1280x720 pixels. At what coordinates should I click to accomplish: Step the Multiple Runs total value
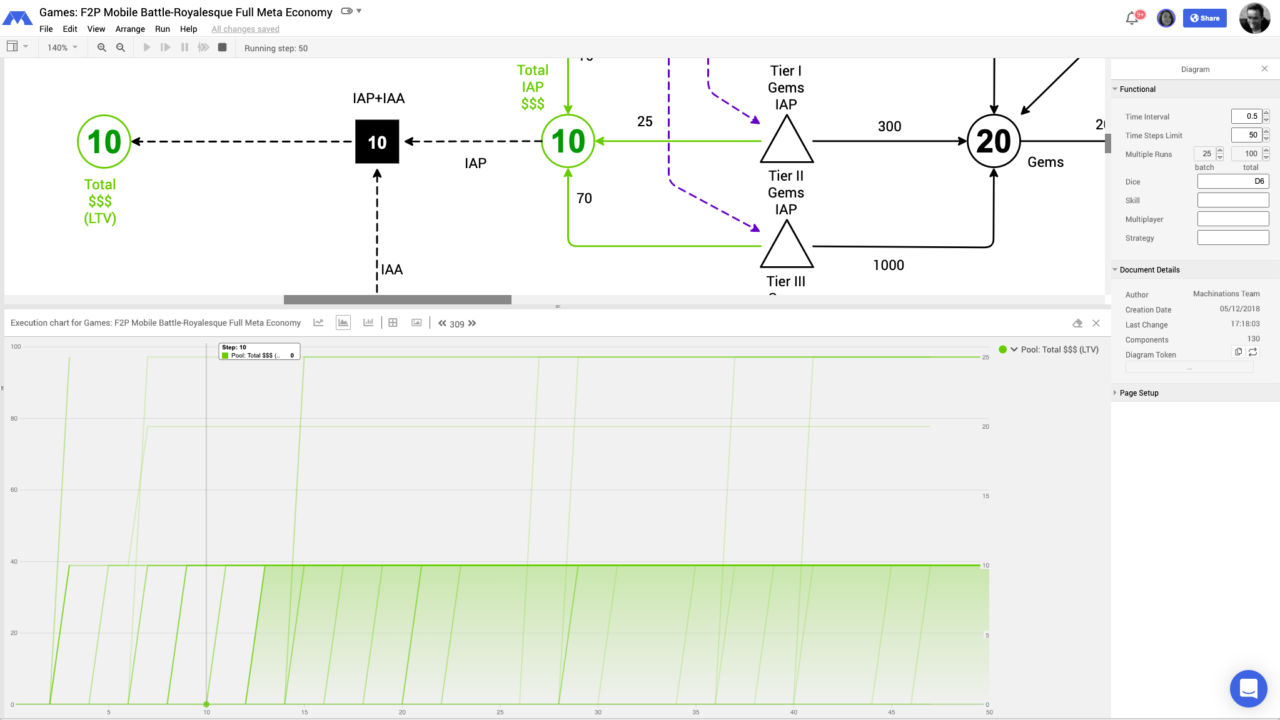(1266, 154)
